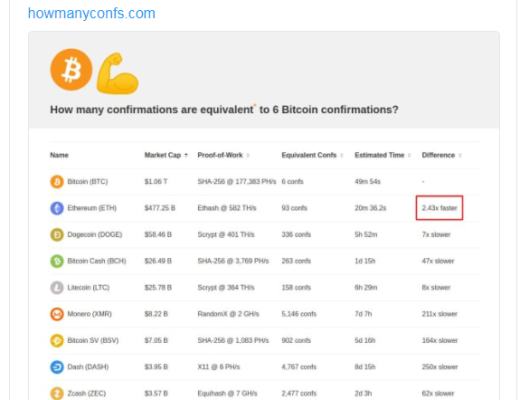Click the $58.46 B market cap value
This screenshot has width=520, height=400.
158,235
